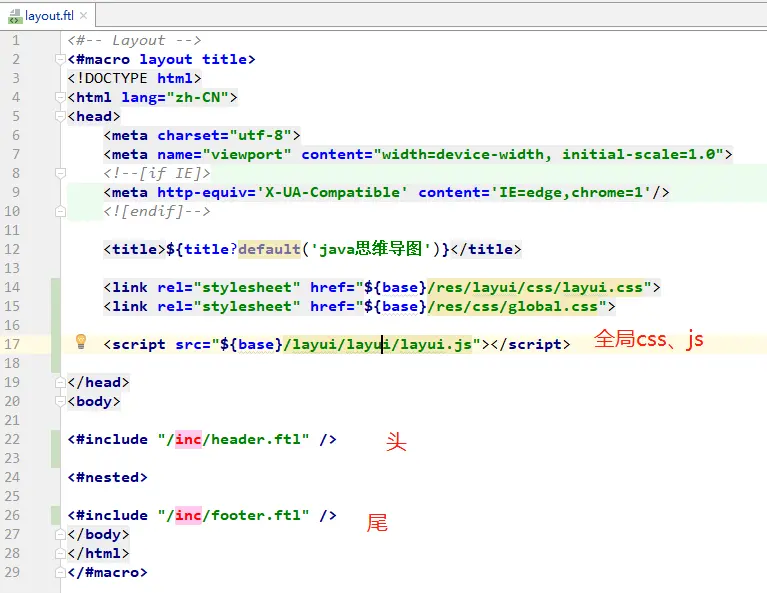Click the meta charset utf-8 line

pyautogui.click(x=202, y=135)
